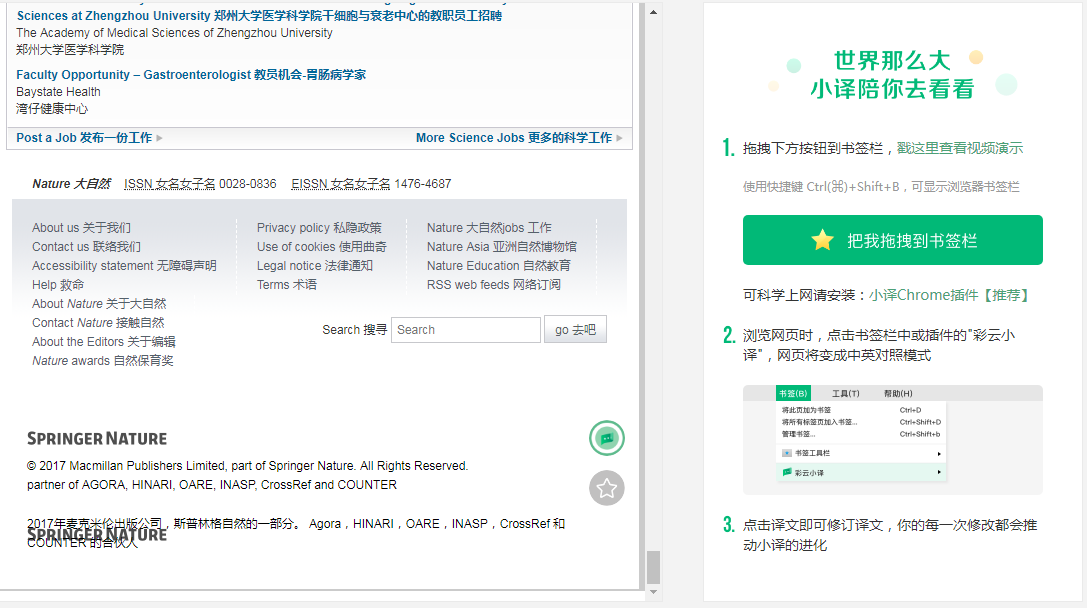Open Nature jobs footer link
Image resolution: width=1087 pixels, height=608 pixels.
[489, 227]
